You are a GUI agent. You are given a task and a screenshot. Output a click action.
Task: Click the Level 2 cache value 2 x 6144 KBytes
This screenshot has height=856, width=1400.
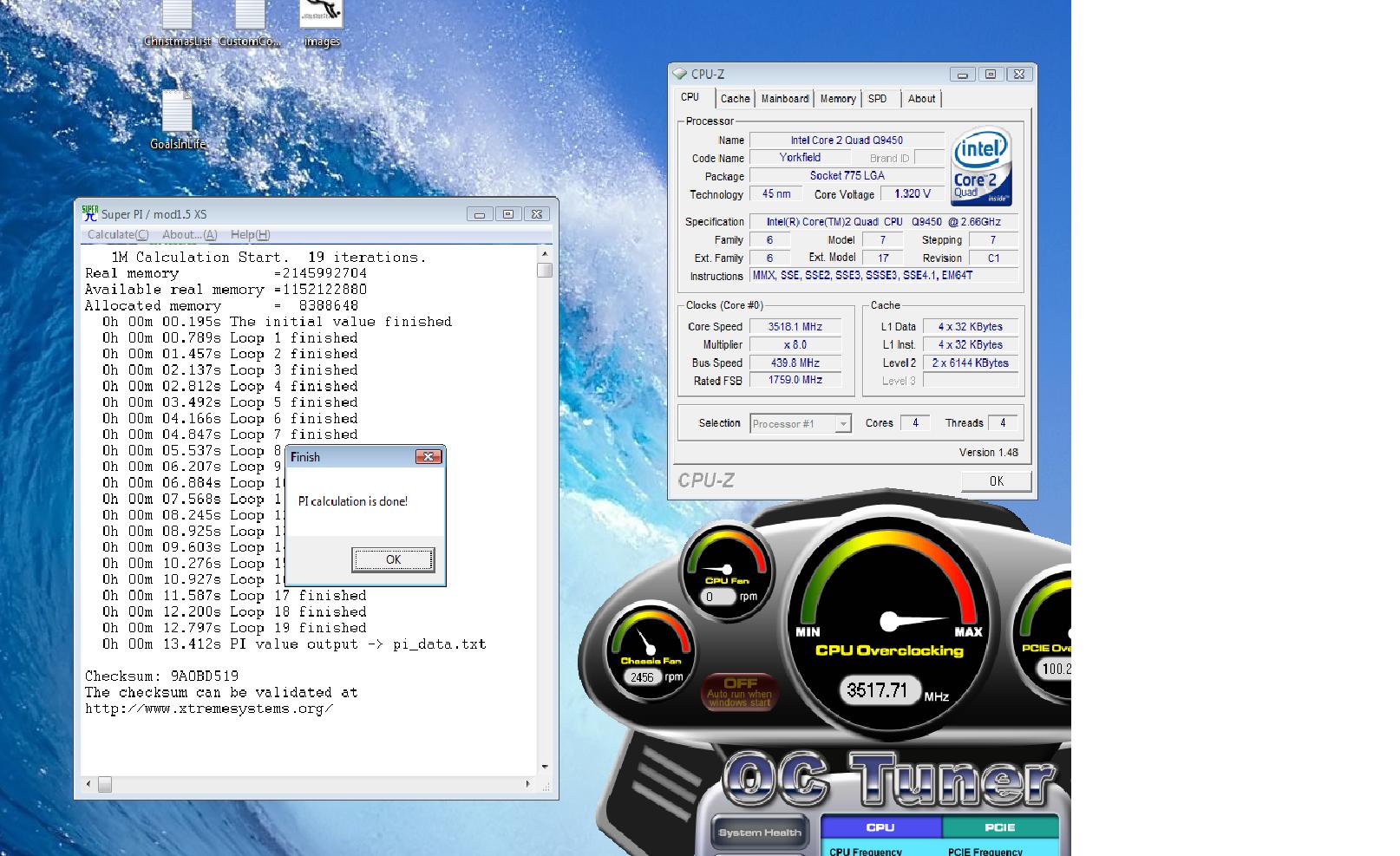(970, 363)
